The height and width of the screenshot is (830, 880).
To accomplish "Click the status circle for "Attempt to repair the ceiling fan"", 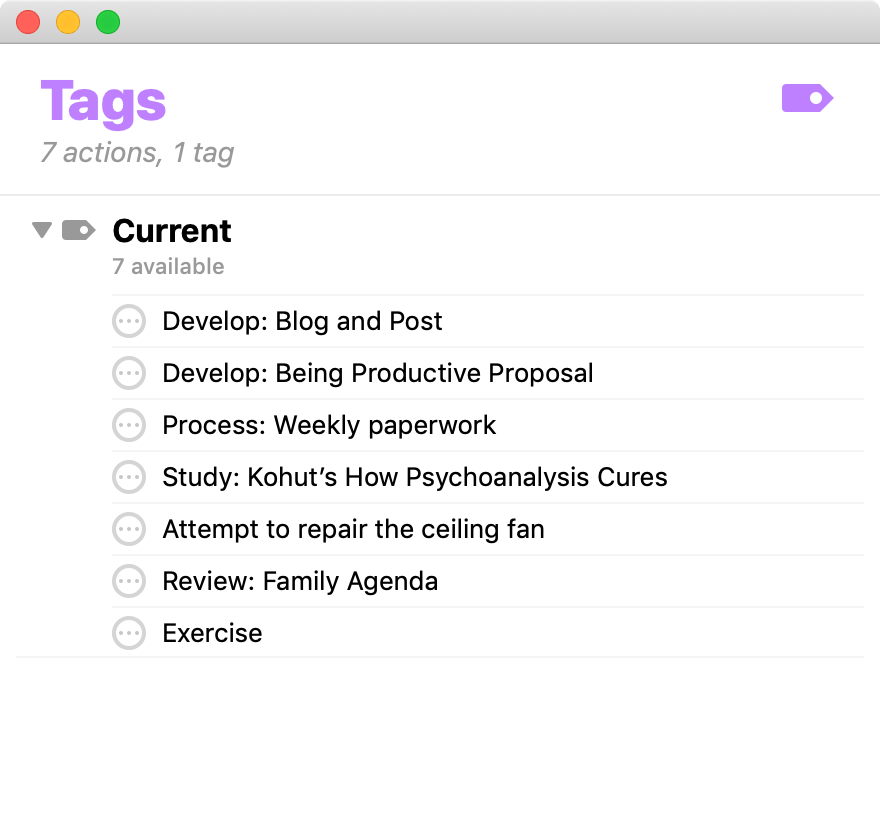I will point(129,529).
